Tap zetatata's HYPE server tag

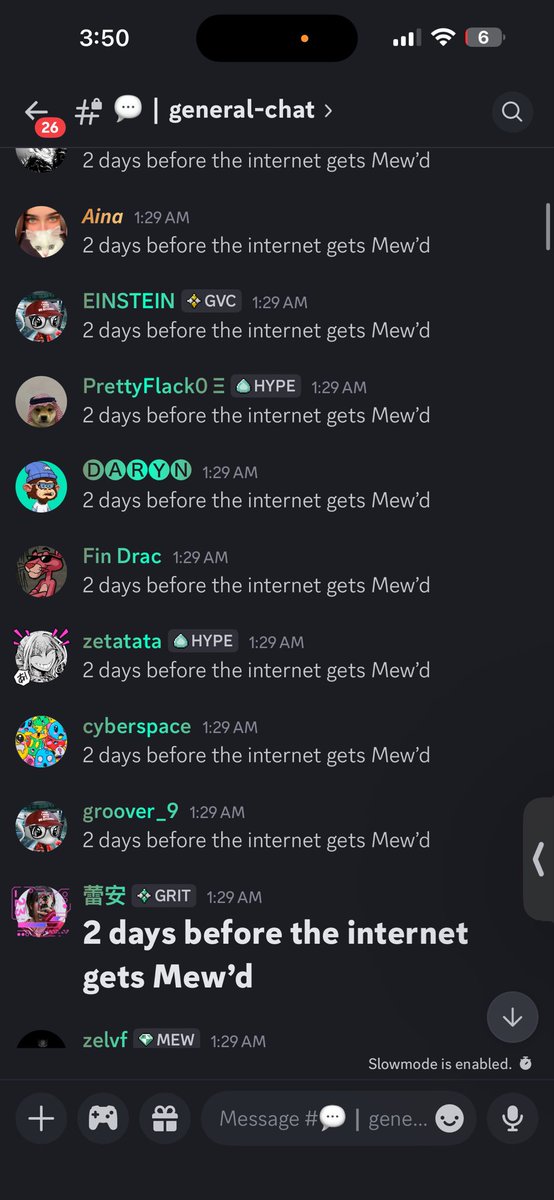tap(203, 641)
